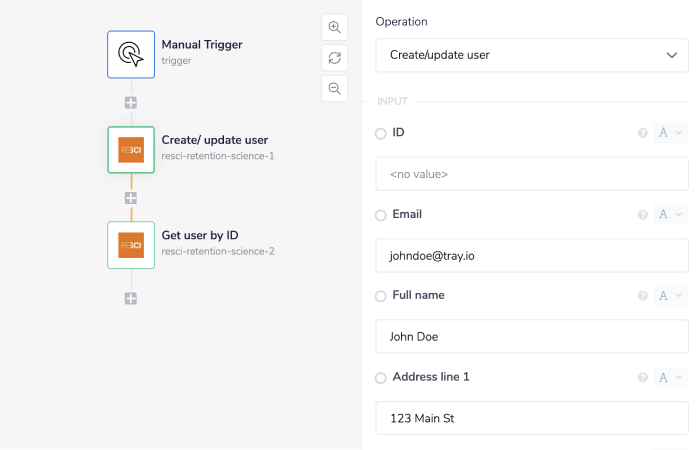Open help icon for the Email field
Viewport: 700px width, 450px height.
tap(643, 215)
